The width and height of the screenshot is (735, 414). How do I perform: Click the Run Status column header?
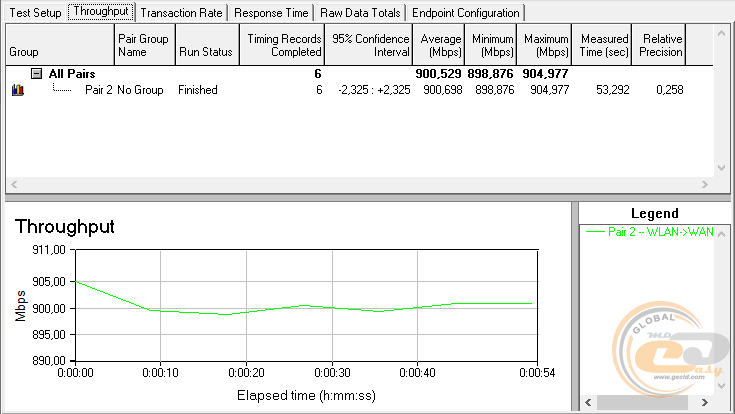tap(207, 45)
